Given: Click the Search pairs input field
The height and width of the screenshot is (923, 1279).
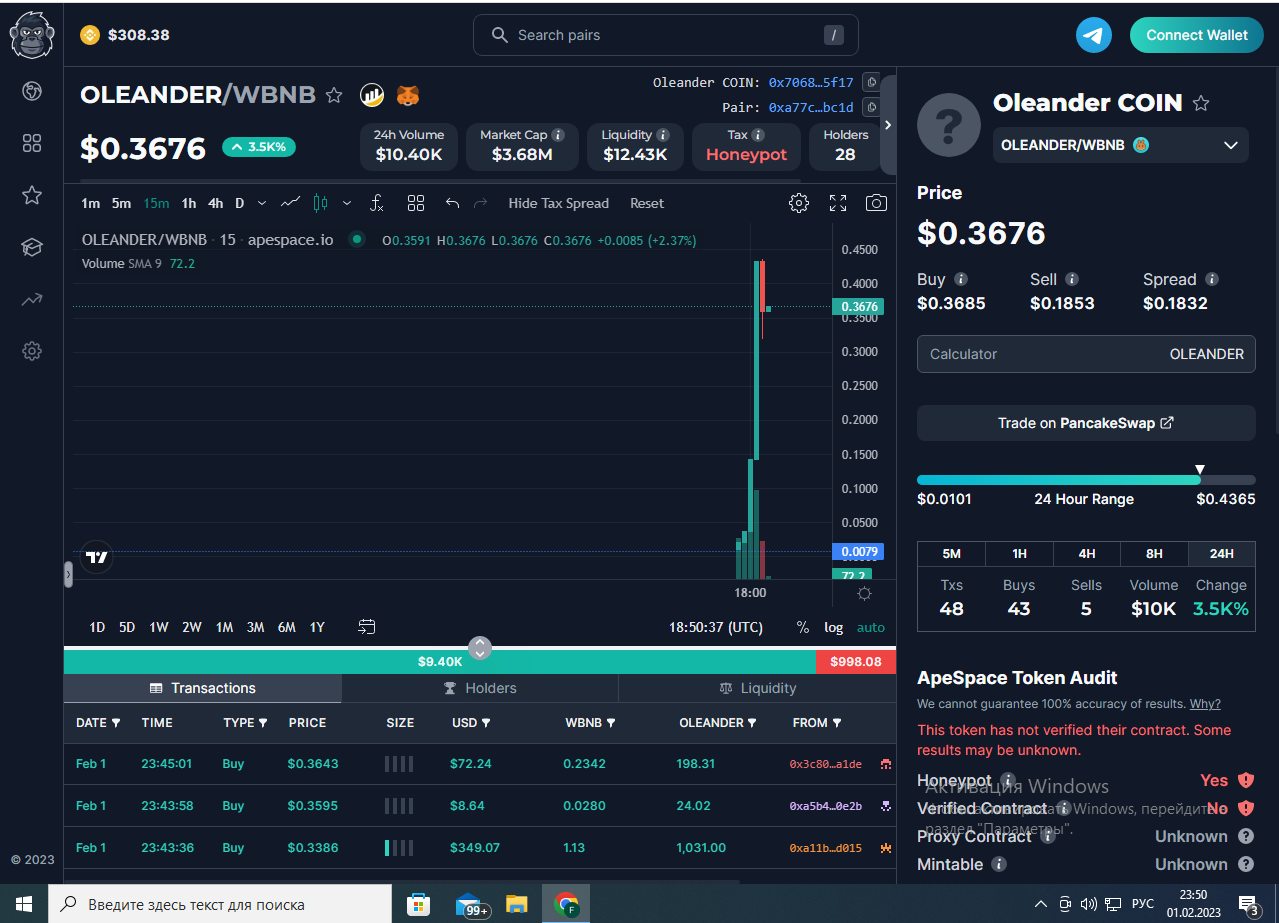Looking at the screenshot, I should [x=665, y=35].
